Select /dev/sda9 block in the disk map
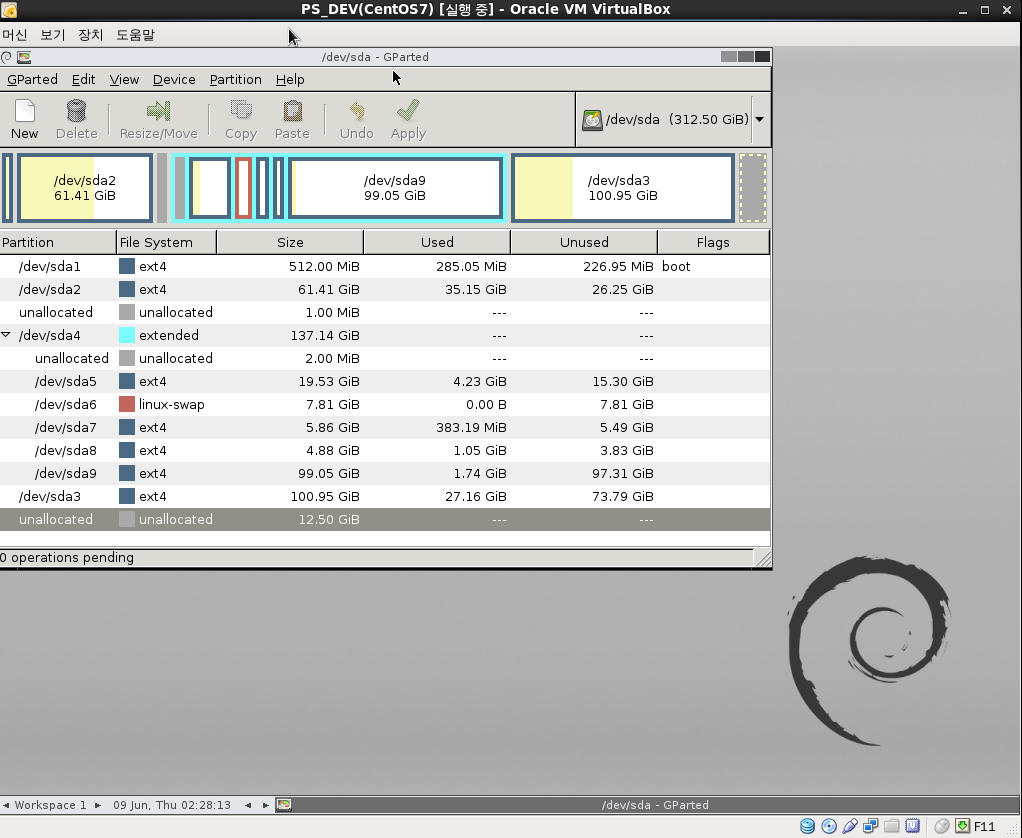1022x838 pixels. click(396, 188)
